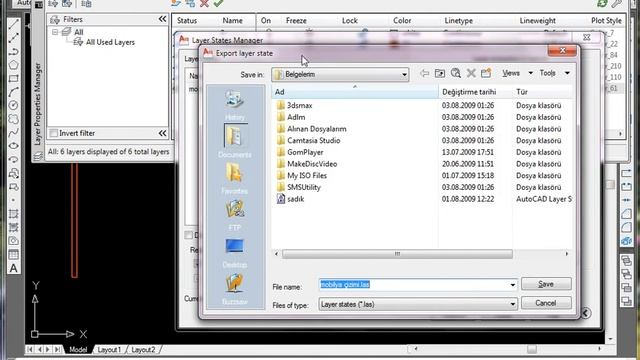Go up one folder level in Export dialog

(440, 73)
